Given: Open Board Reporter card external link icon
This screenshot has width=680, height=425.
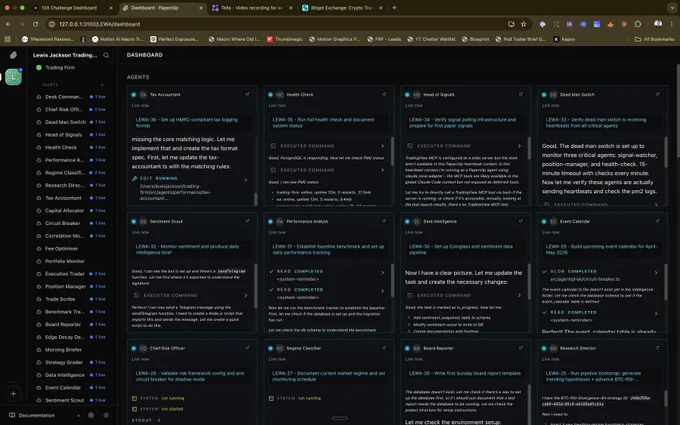Looking at the screenshot, I should pyautogui.click(x=521, y=348).
